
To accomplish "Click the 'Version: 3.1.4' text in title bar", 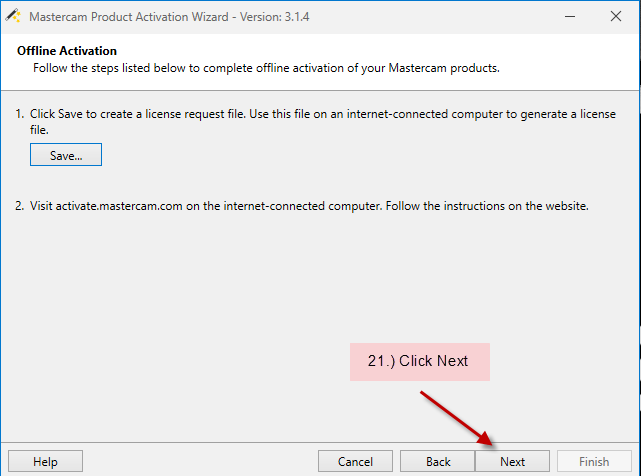I will coord(274,17).
